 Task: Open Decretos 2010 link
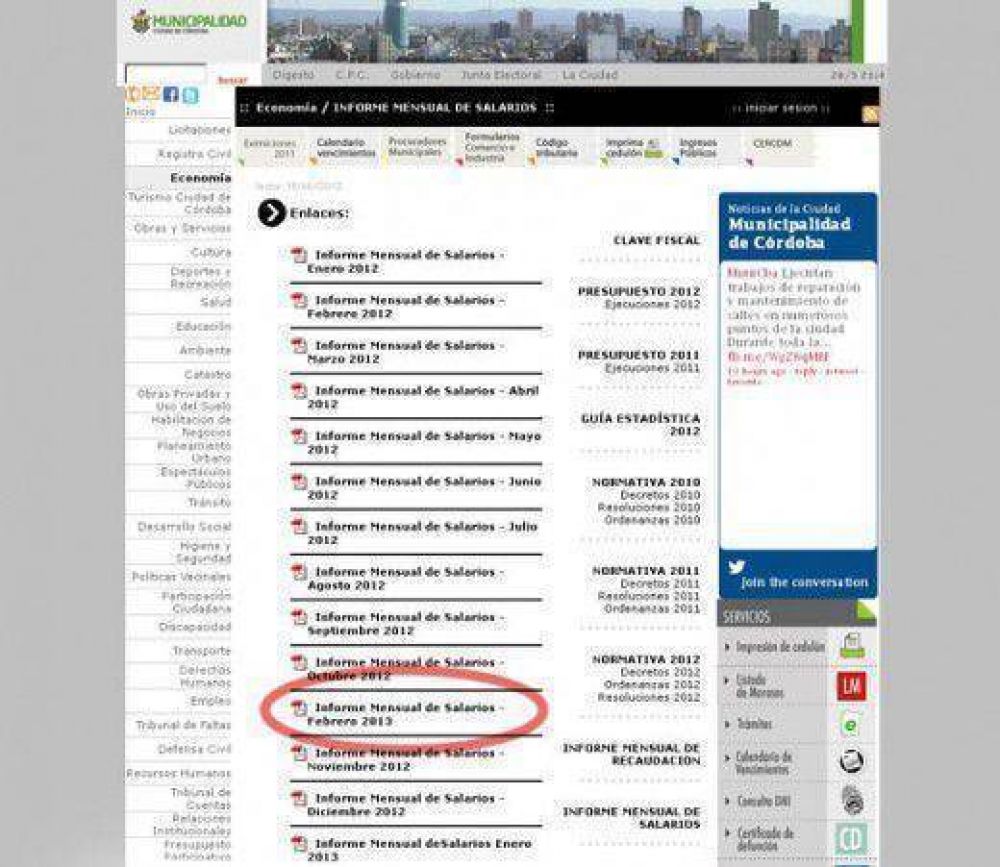click(660, 495)
